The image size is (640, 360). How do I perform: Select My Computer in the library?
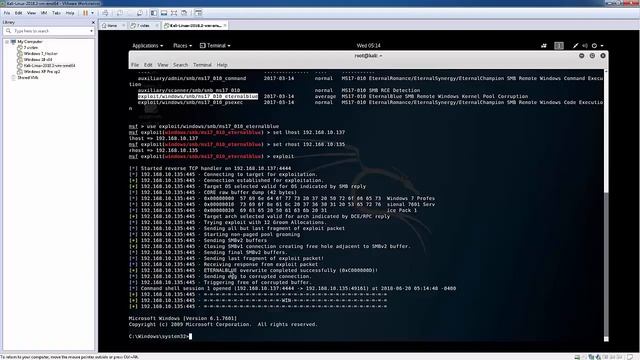pyautogui.click(x=30, y=42)
